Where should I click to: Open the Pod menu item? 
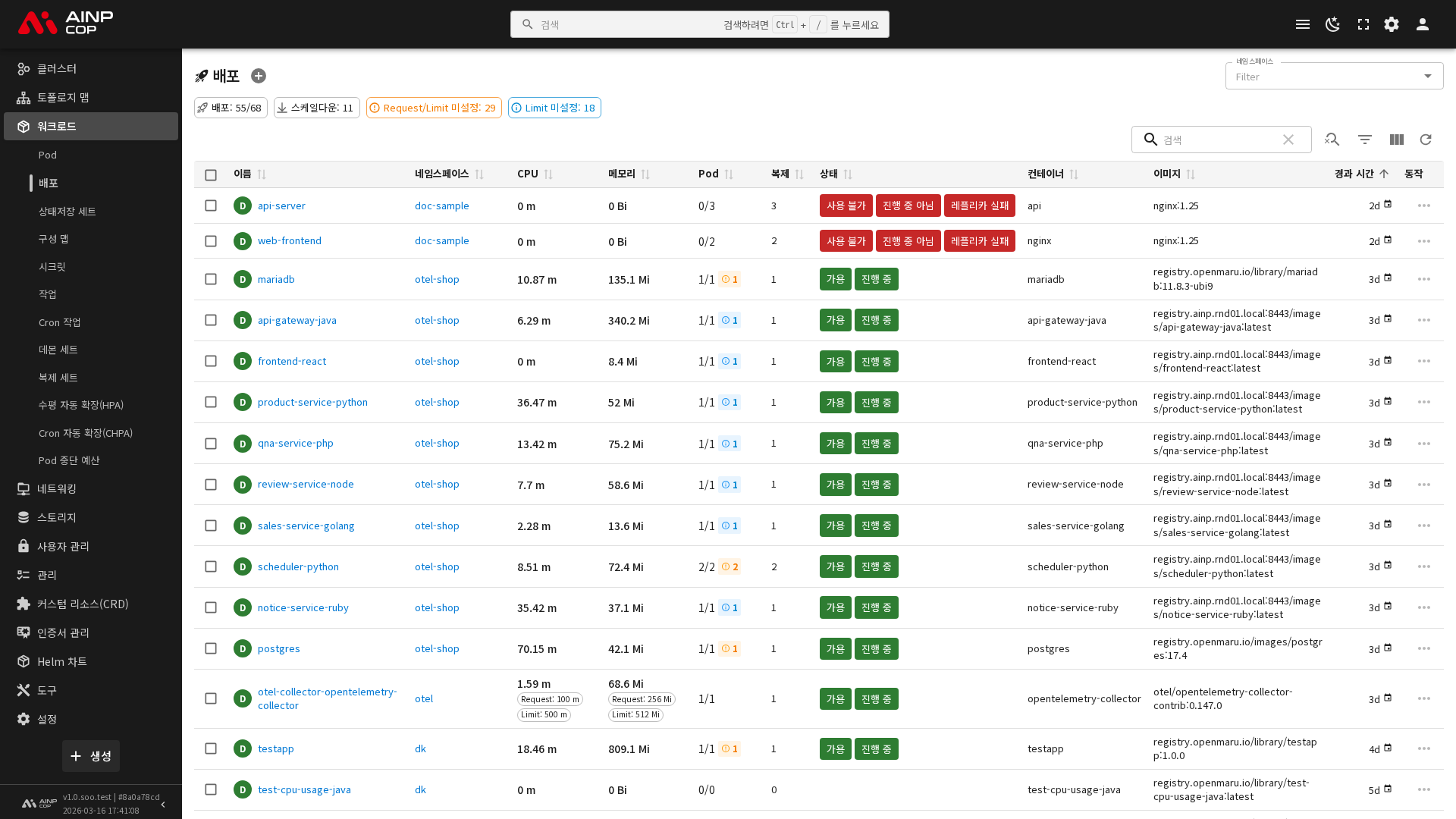pos(48,155)
